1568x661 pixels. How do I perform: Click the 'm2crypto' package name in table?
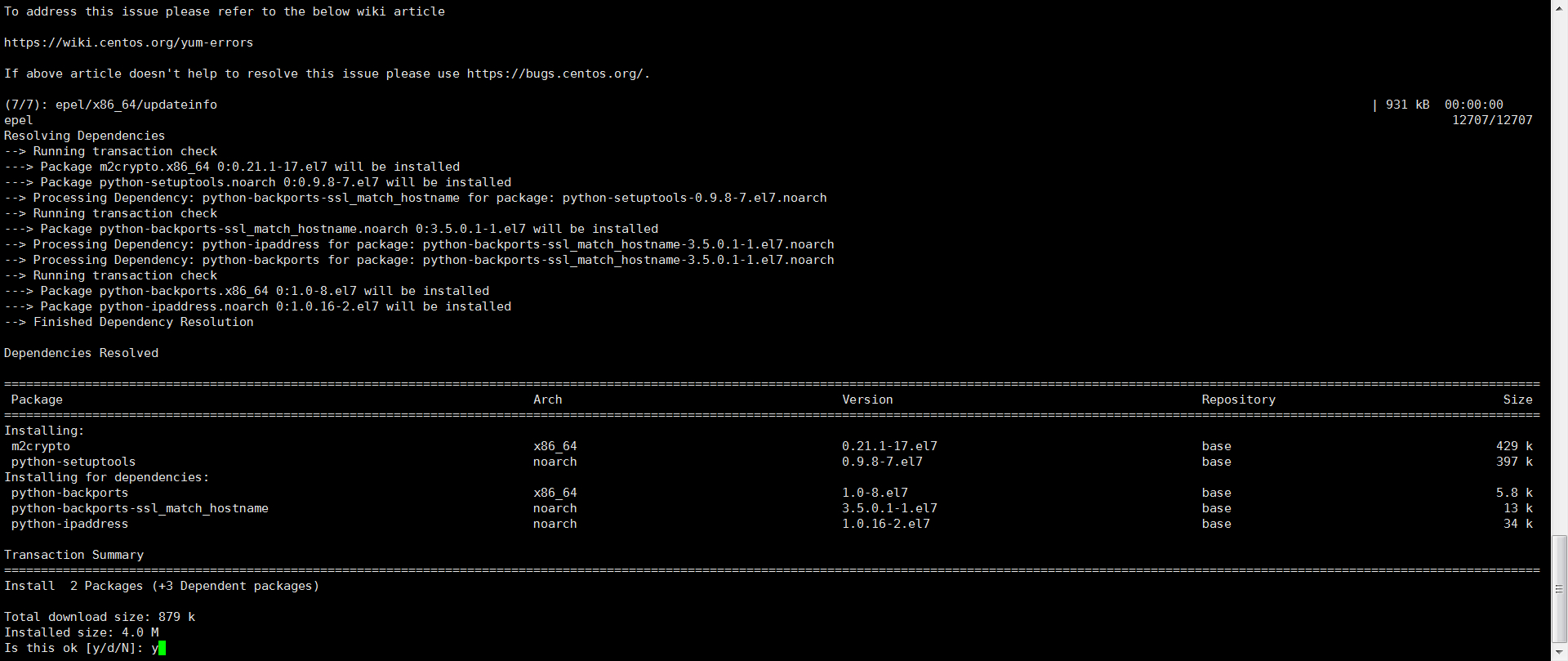pos(41,446)
